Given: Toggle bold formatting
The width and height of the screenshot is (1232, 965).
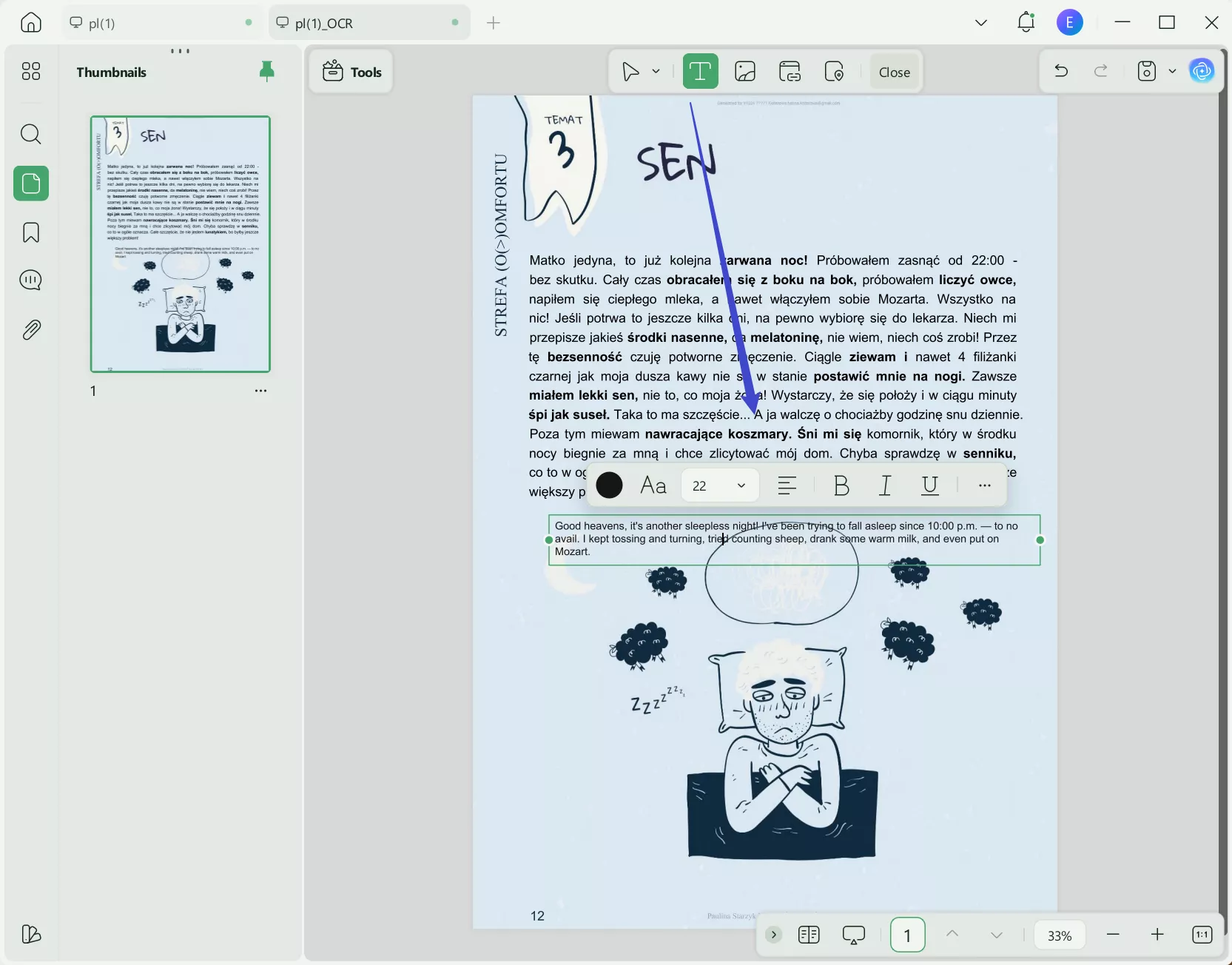Looking at the screenshot, I should tap(841, 485).
